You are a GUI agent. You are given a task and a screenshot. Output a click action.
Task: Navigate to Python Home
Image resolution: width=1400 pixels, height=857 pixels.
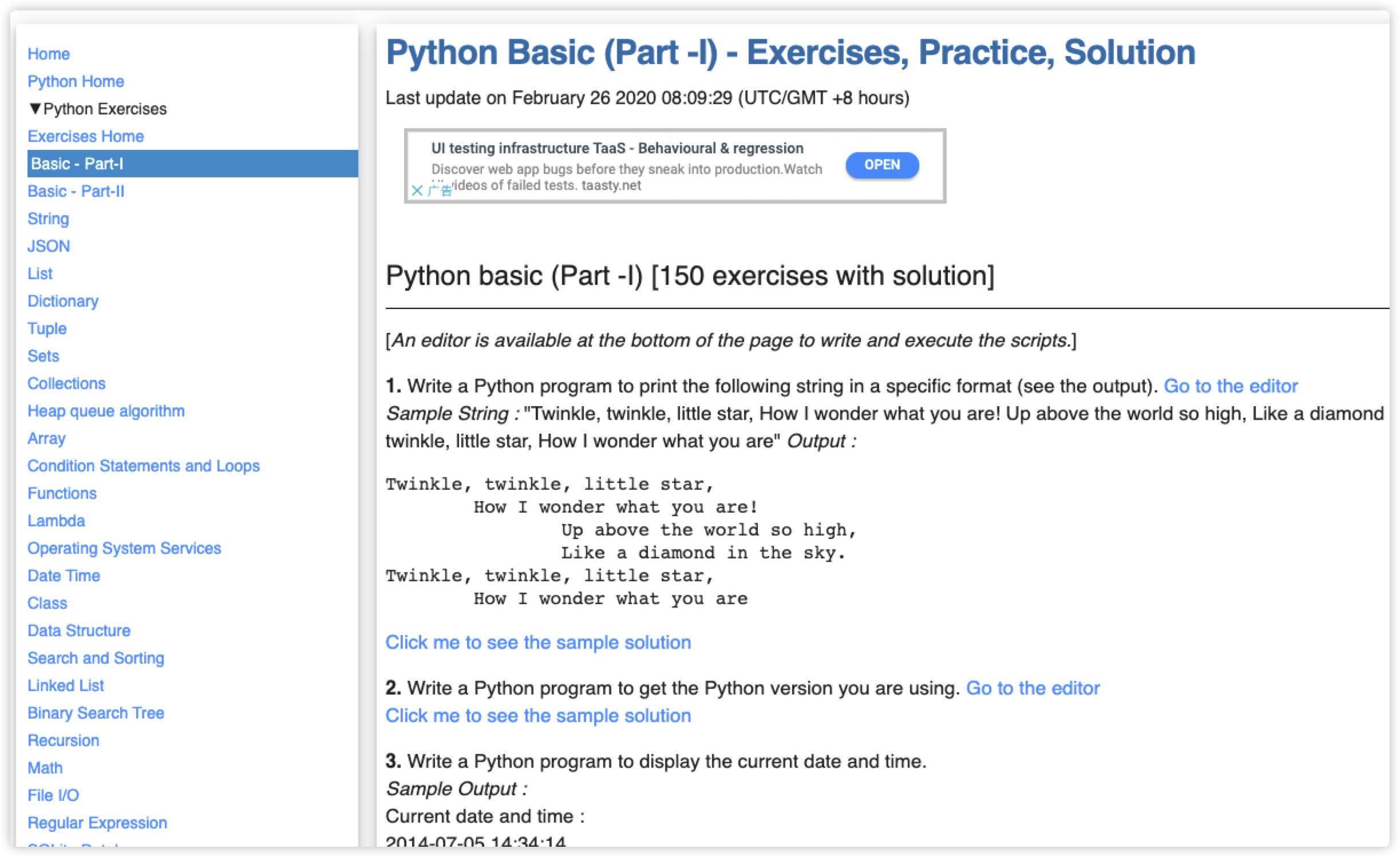pos(75,81)
